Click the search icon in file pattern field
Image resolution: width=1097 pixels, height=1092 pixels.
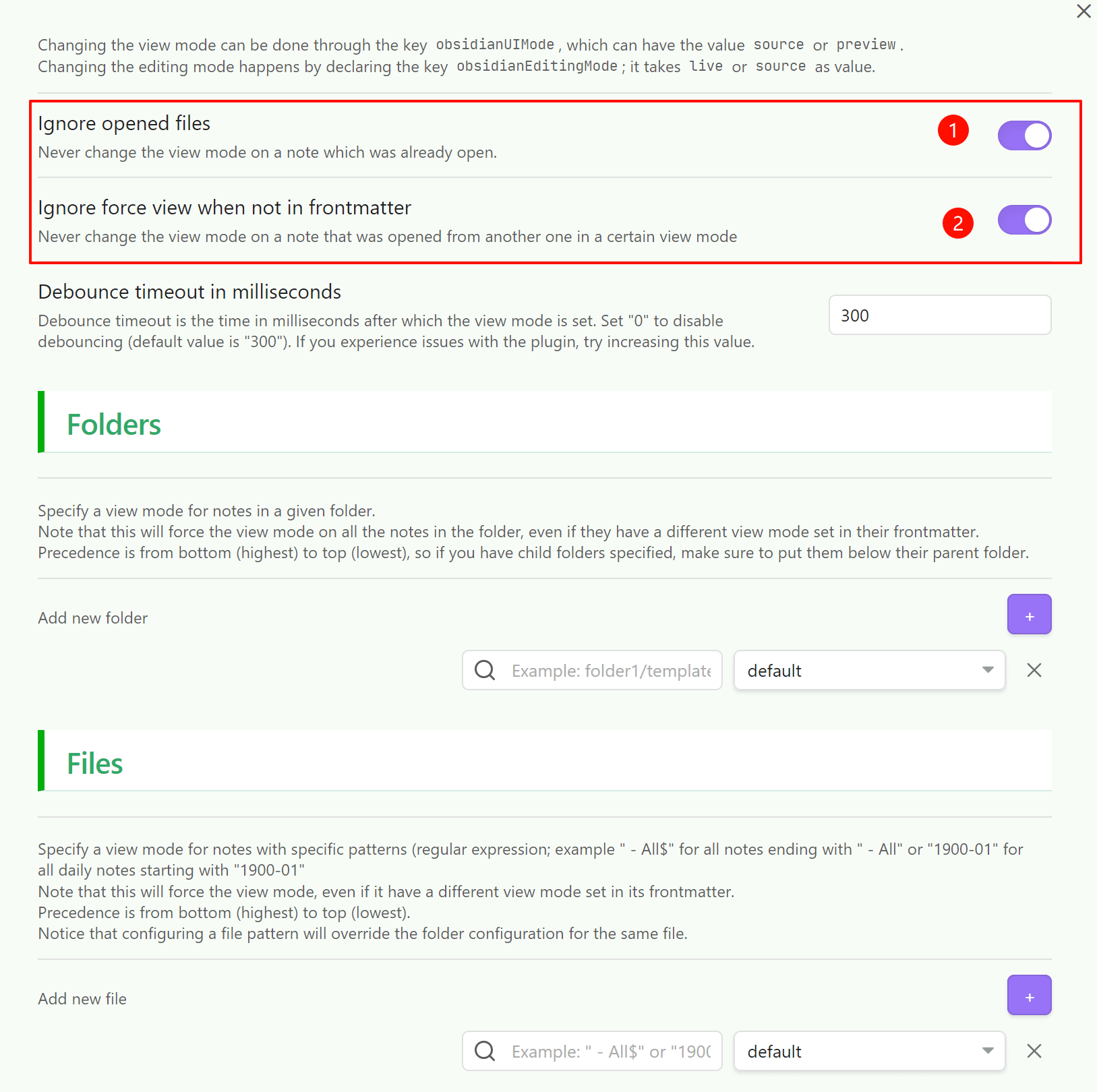point(485,1051)
